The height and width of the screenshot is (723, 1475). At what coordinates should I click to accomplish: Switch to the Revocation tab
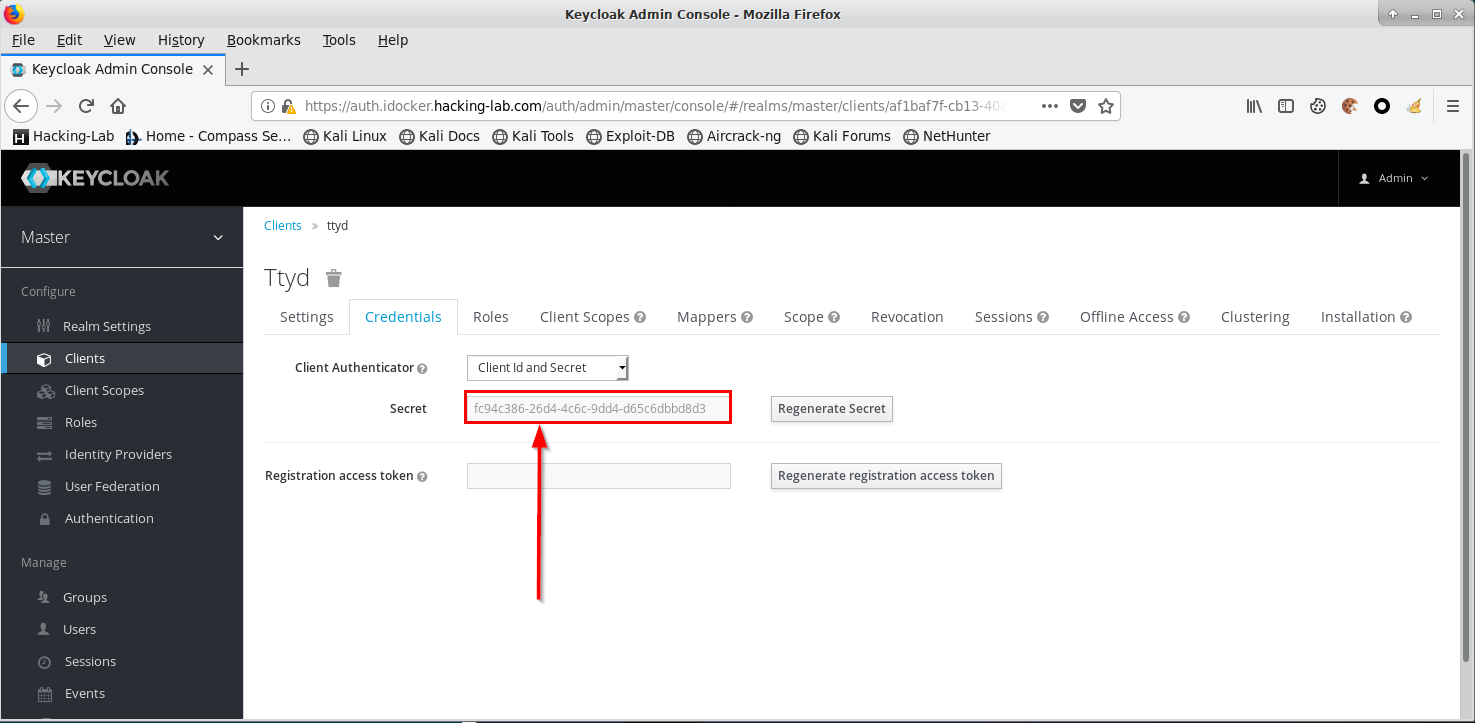907,317
